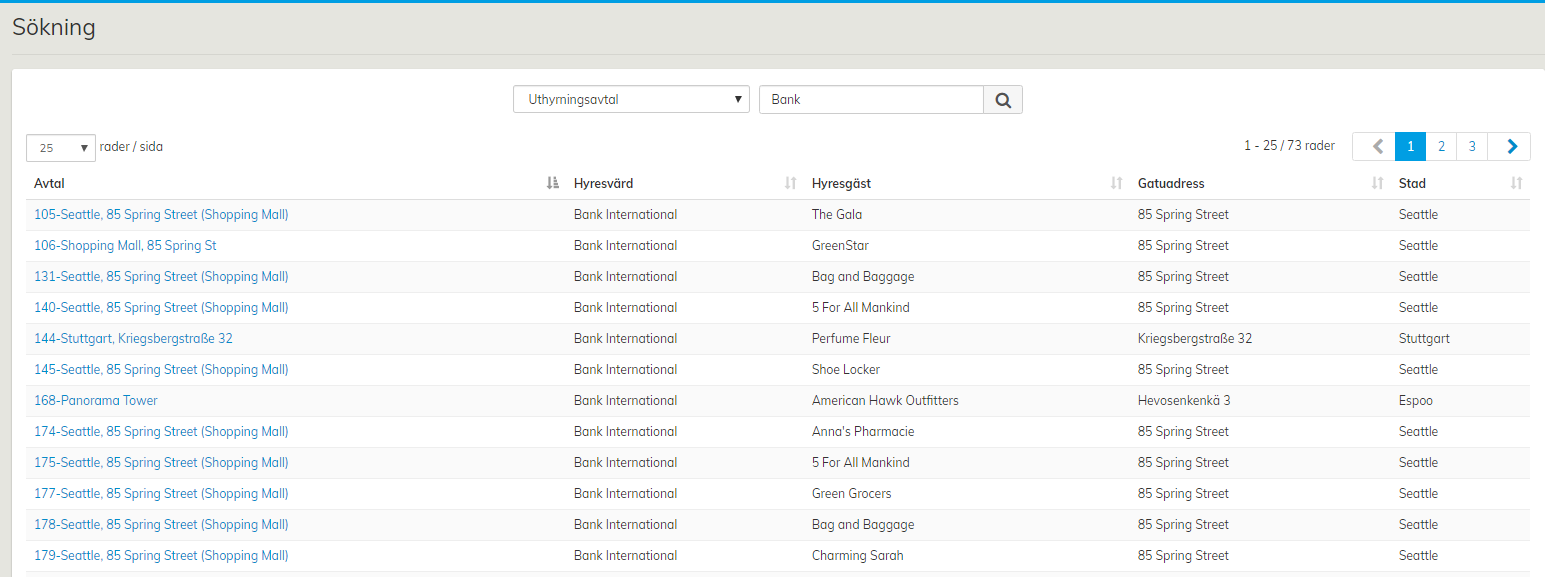Sort the Gatuadress column using its arrows
The image size is (1545, 577).
tap(1377, 183)
